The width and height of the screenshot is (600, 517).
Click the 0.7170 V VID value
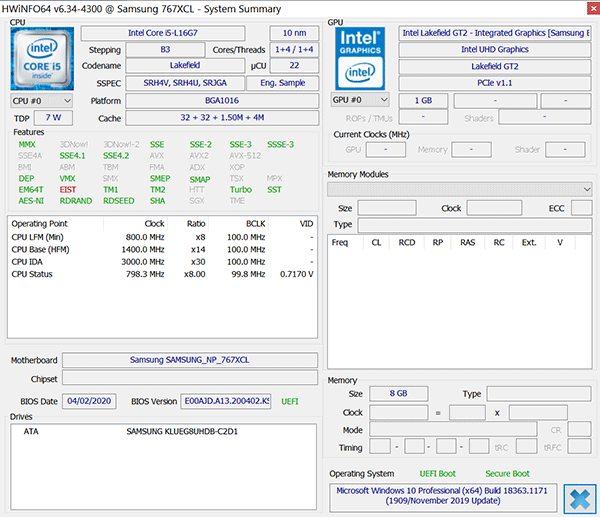click(x=297, y=274)
